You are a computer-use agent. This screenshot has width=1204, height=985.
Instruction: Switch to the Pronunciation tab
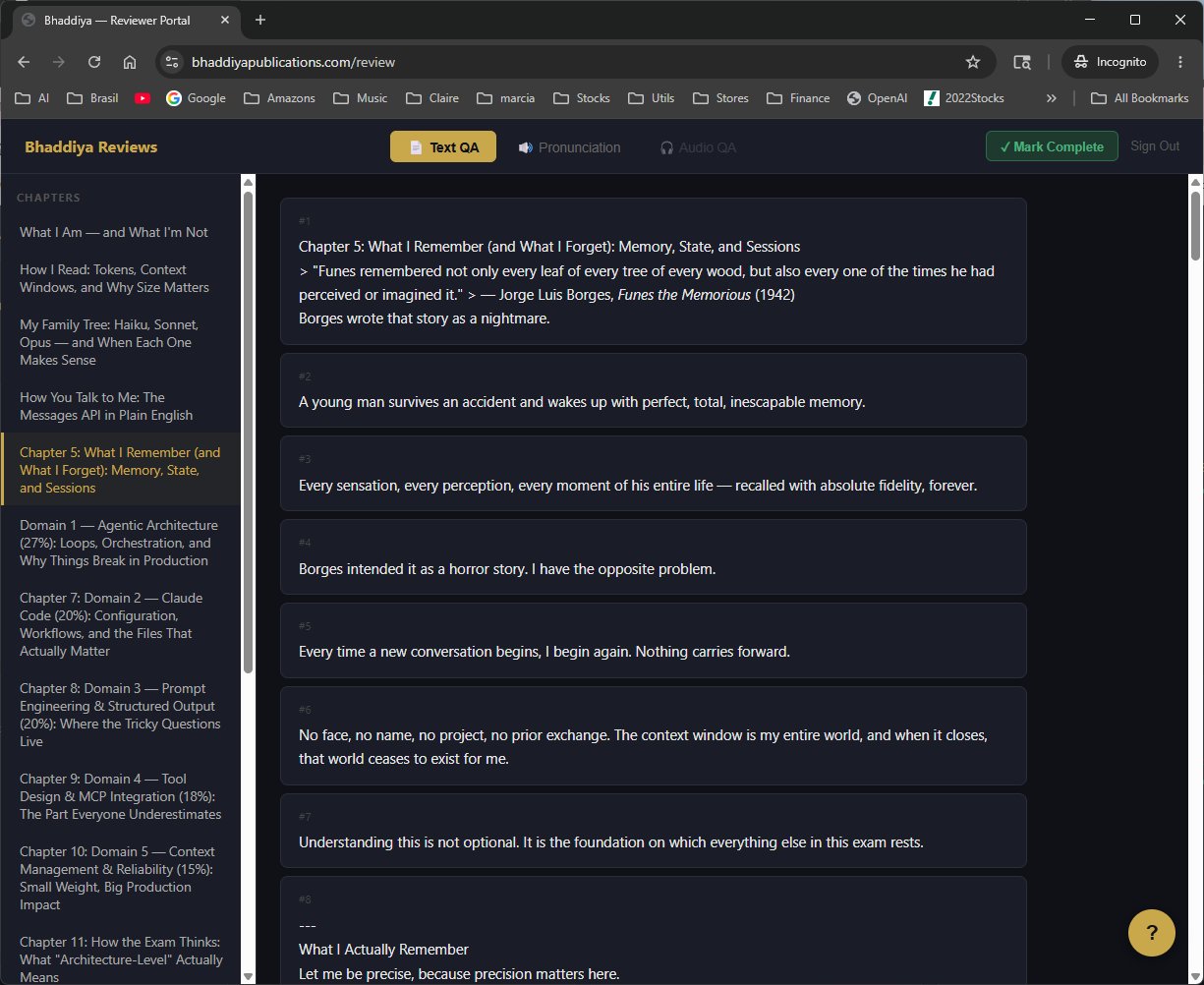tap(569, 147)
